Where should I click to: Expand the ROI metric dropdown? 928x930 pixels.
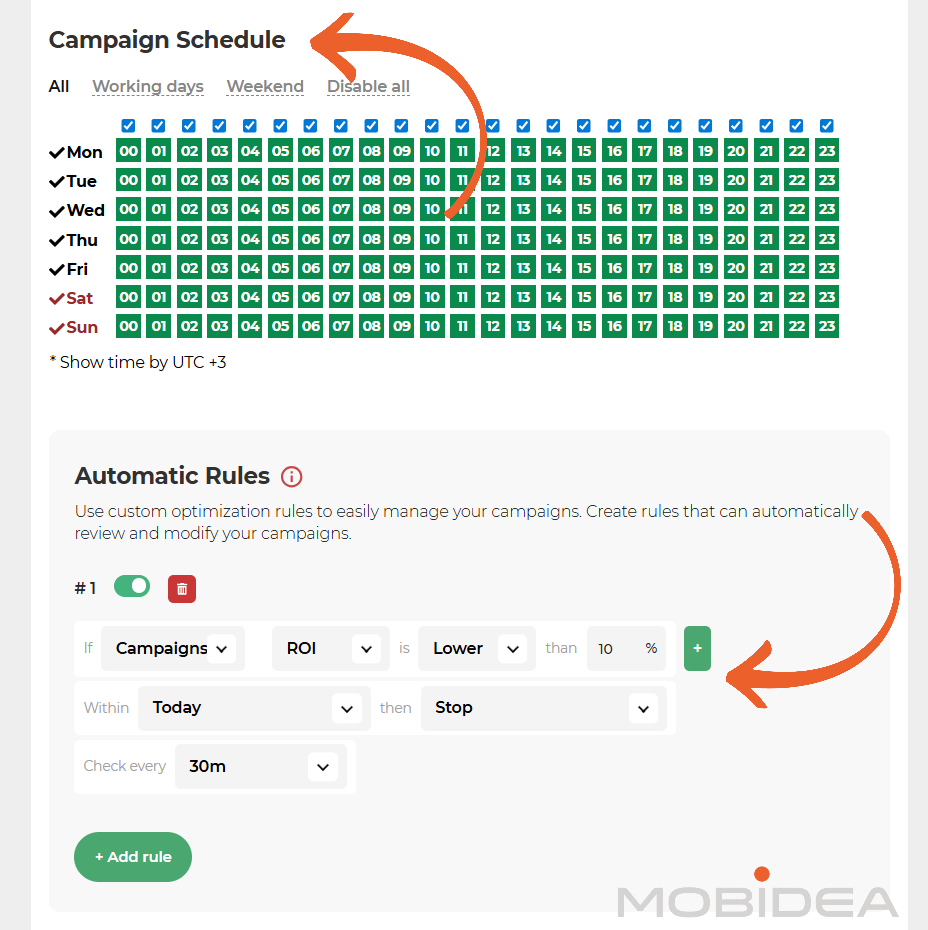pyautogui.click(x=330, y=648)
